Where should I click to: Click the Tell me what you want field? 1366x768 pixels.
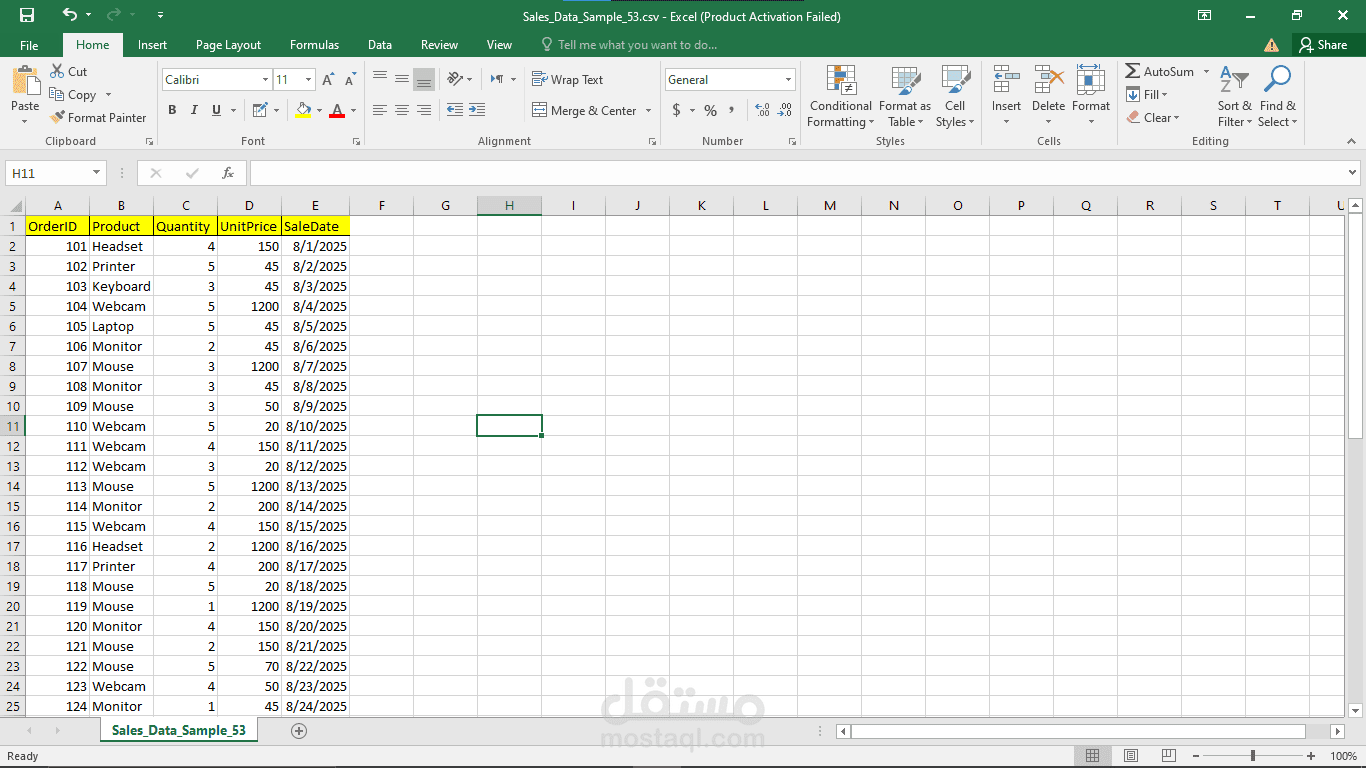(629, 45)
